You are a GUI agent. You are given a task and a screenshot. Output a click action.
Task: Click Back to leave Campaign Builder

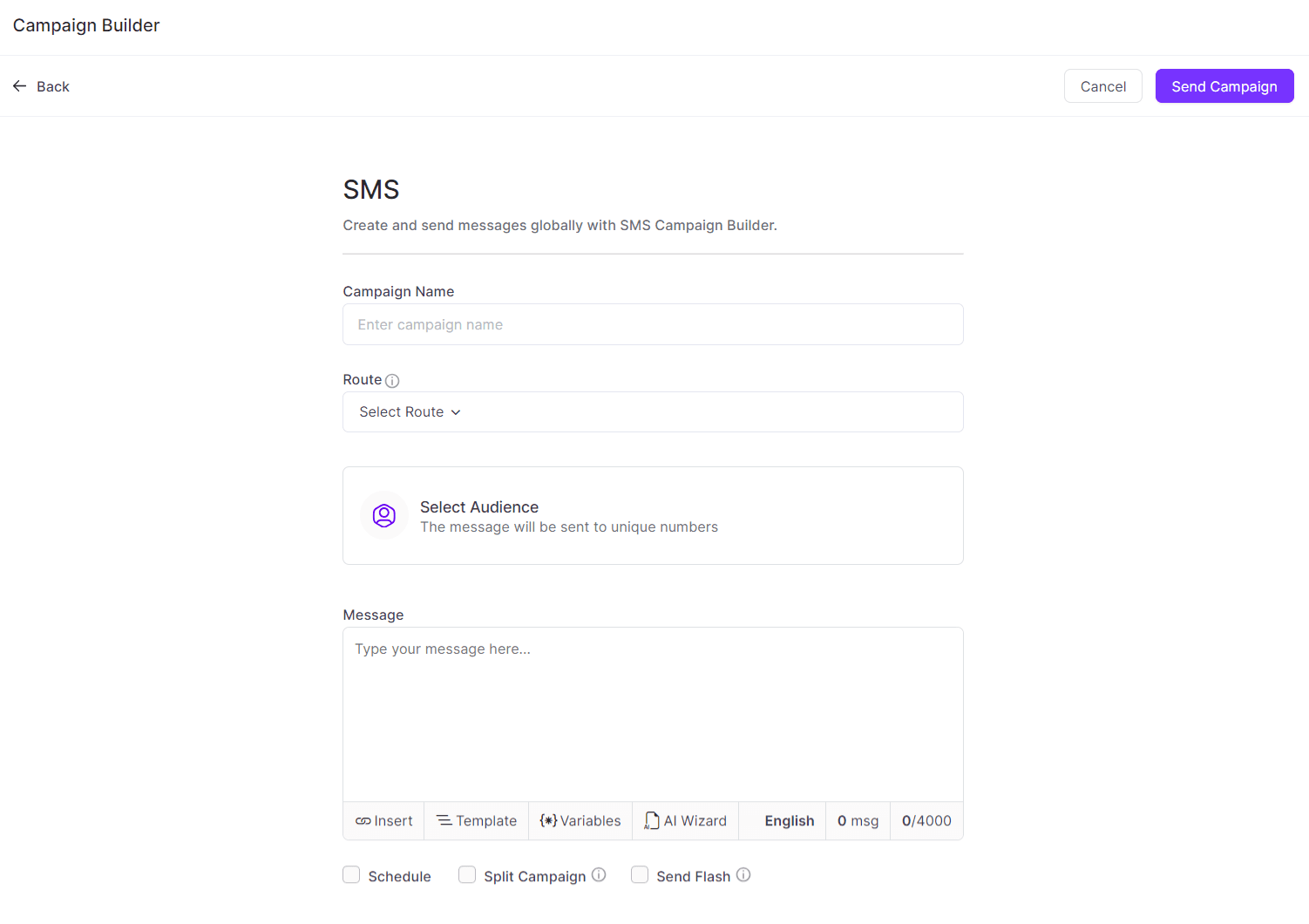(41, 85)
